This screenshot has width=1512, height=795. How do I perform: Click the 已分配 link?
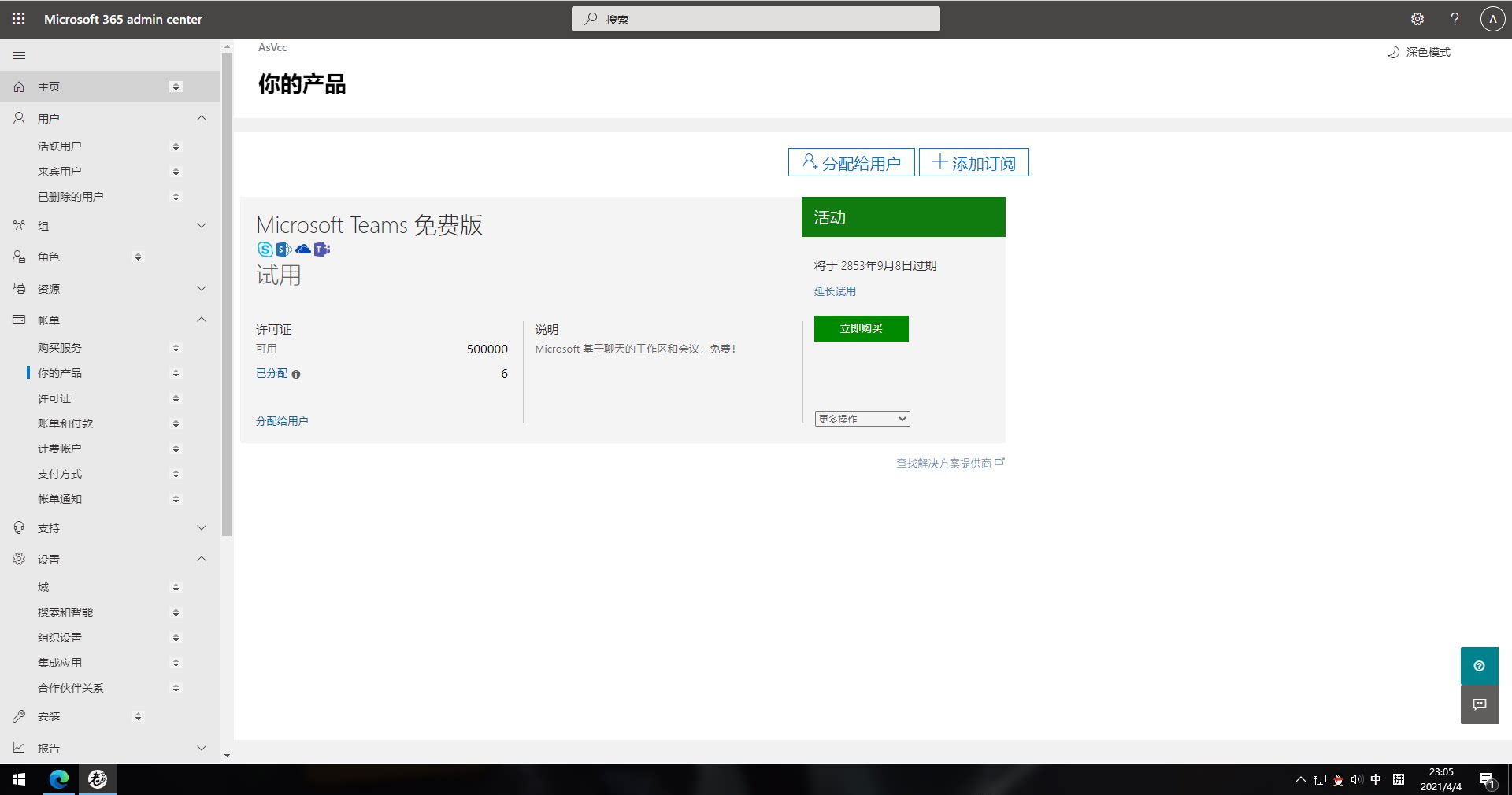[272, 373]
